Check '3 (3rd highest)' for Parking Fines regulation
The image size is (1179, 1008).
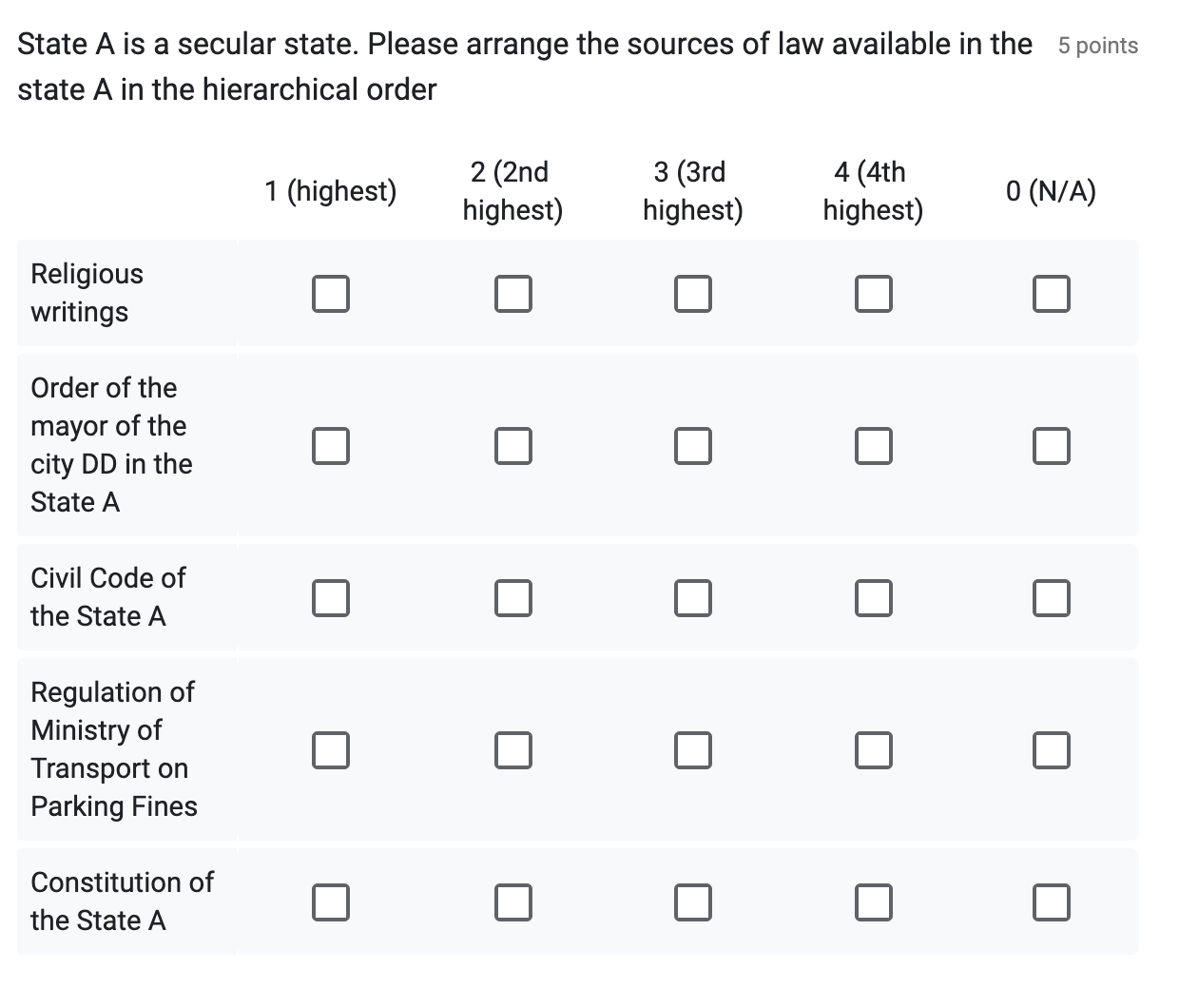coord(692,749)
